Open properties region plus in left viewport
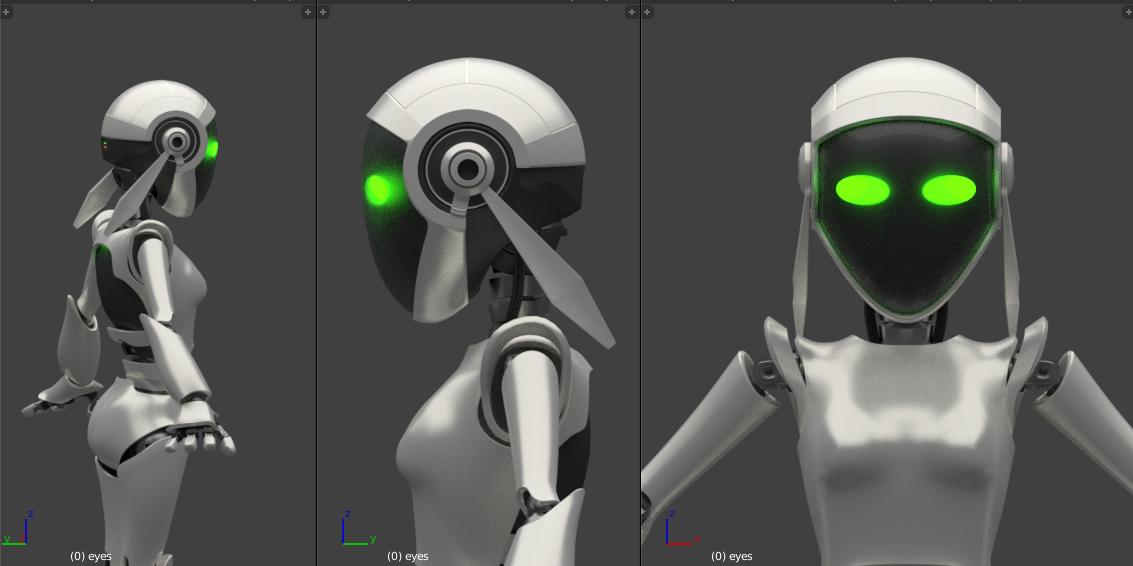This screenshot has width=1133, height=566. click(x=308, y=12)
